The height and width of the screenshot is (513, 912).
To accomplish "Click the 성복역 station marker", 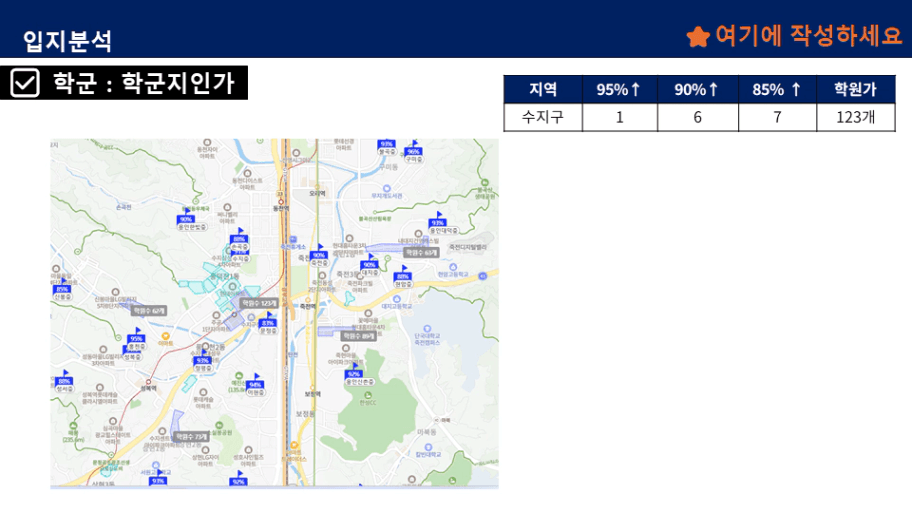I will (147, 381).
